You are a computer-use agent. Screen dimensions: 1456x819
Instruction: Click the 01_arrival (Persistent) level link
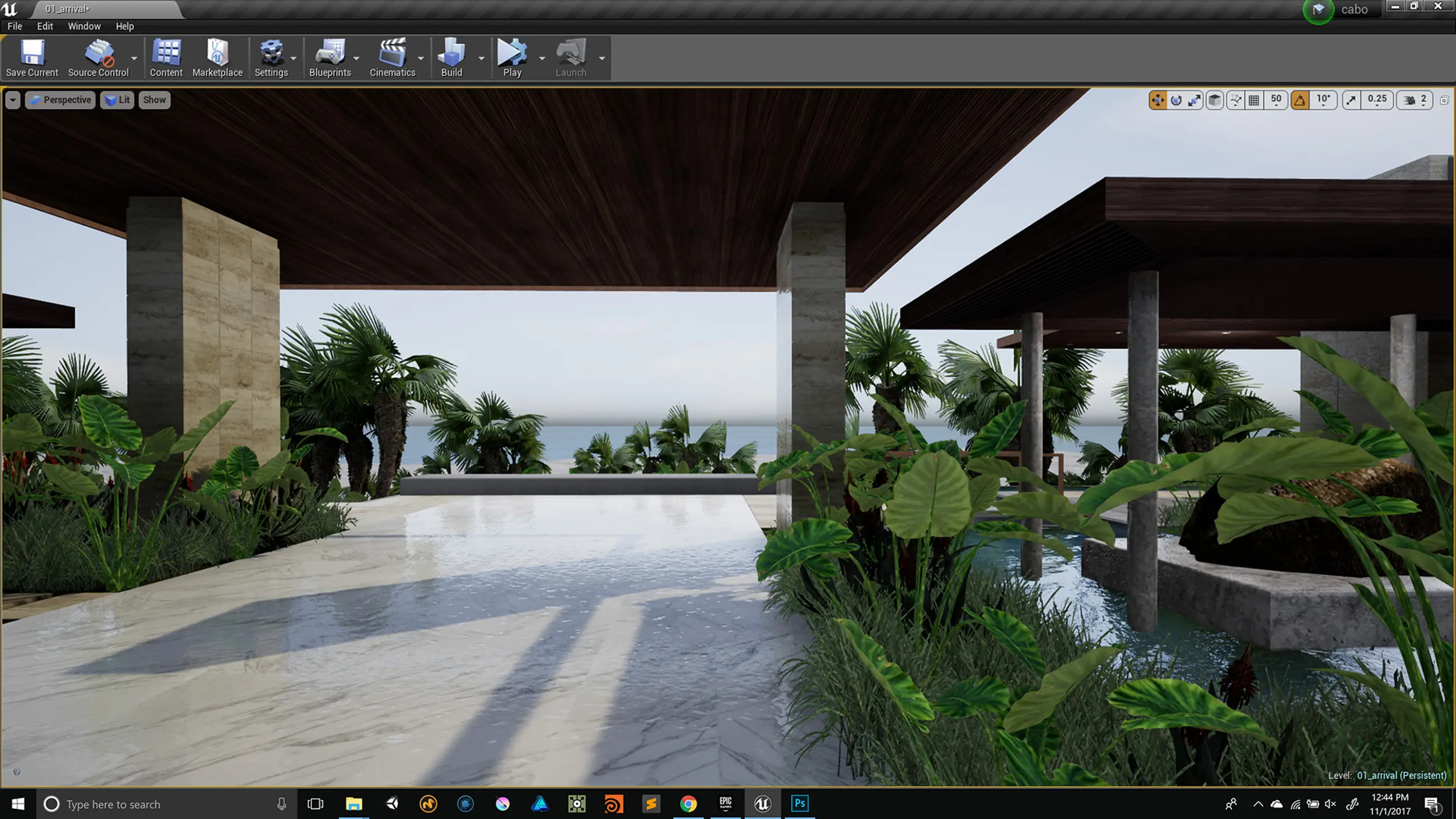1402,775
